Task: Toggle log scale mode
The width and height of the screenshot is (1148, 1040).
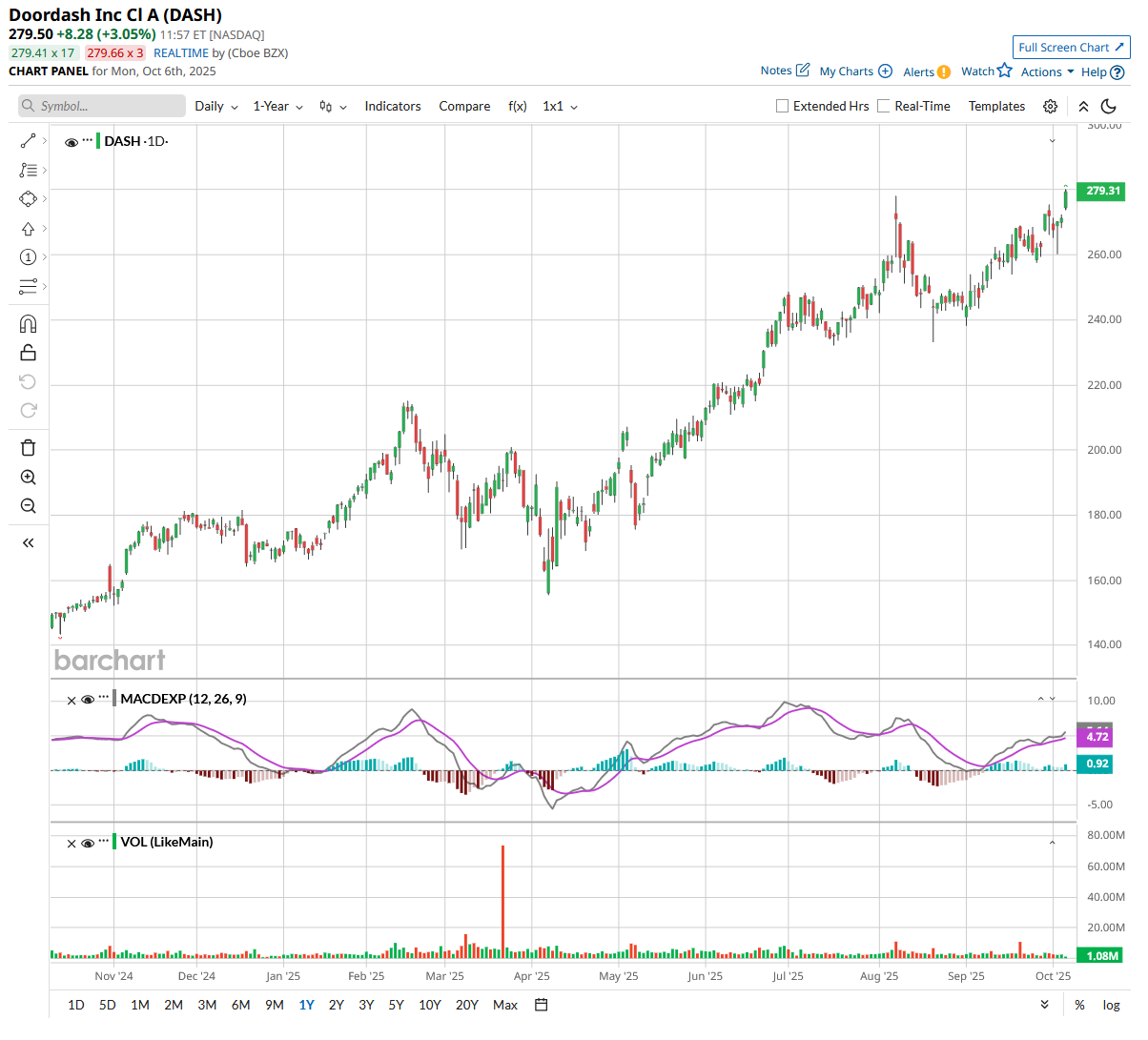Action: click(1112, 1005)
